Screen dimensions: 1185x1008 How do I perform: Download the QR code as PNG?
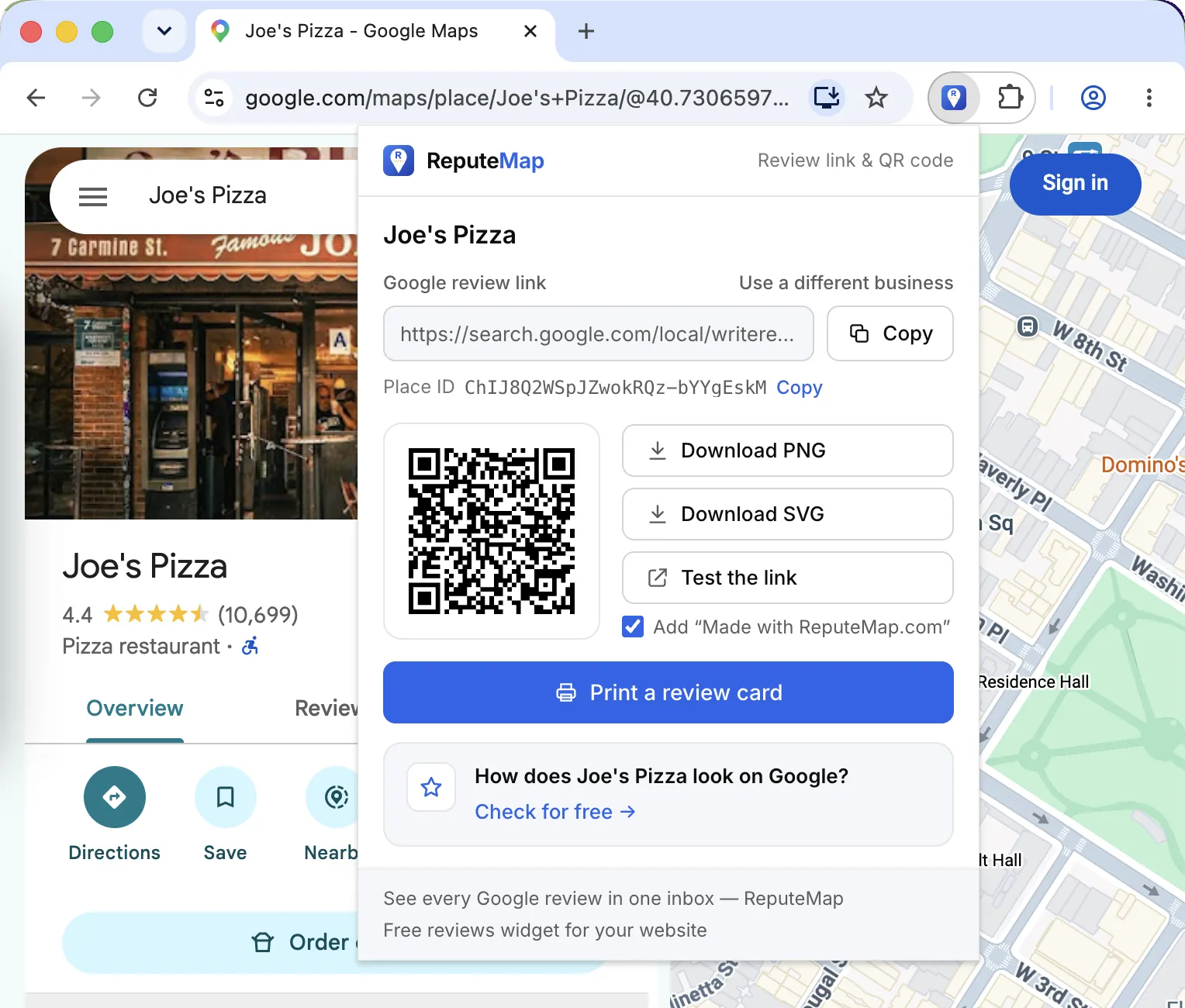coord(788,450)
